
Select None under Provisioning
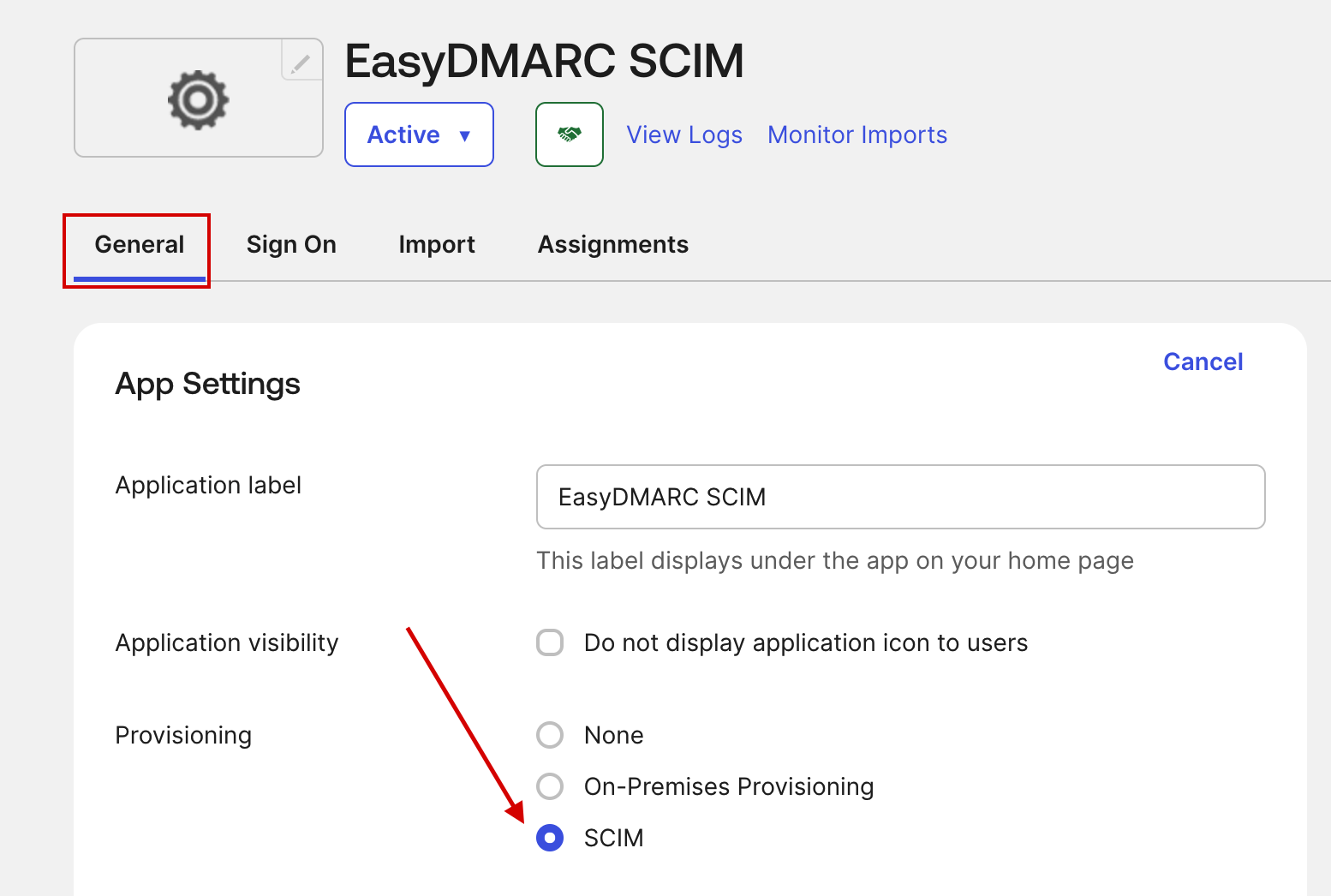(x=550, y=734)
